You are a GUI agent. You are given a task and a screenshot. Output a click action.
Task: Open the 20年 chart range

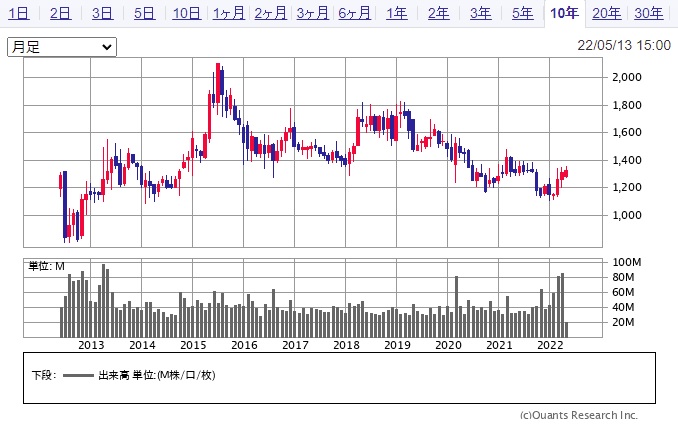click(607, 13)
